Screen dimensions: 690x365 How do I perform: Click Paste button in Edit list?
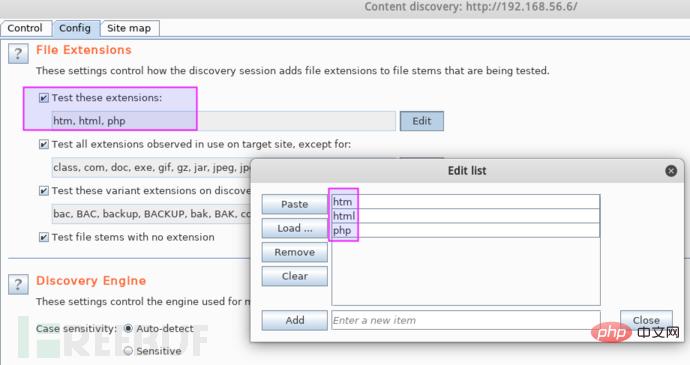(x=294, y=204)
